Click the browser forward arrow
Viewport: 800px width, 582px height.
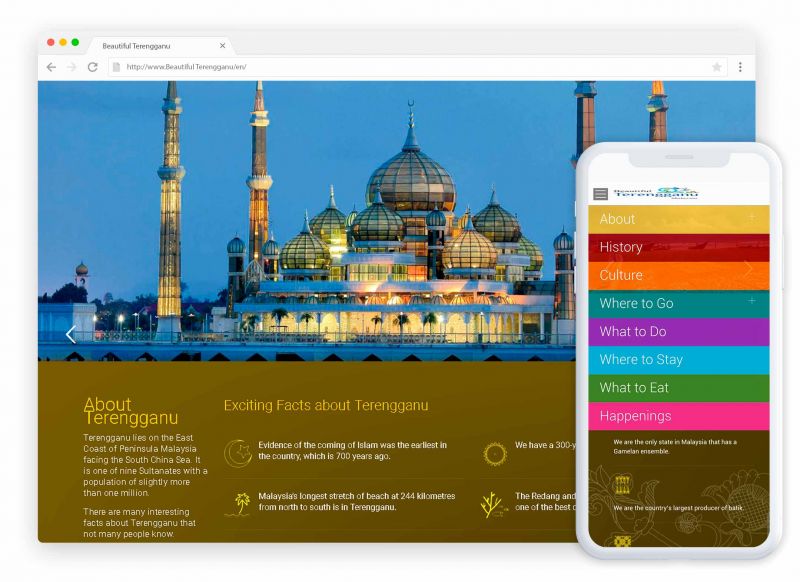(71, 67)
